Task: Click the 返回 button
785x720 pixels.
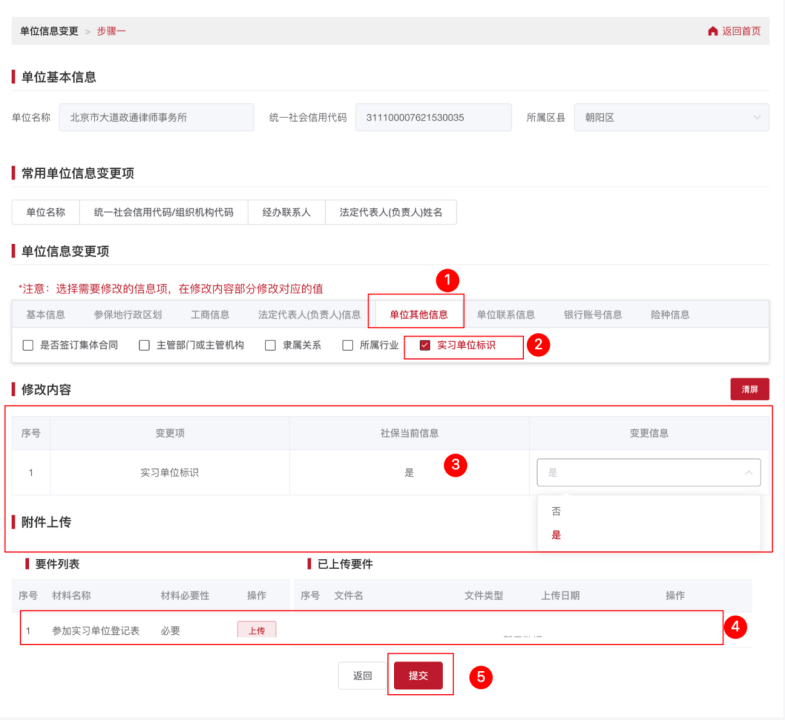Action: pyautogui.click(x=362, y=676)
